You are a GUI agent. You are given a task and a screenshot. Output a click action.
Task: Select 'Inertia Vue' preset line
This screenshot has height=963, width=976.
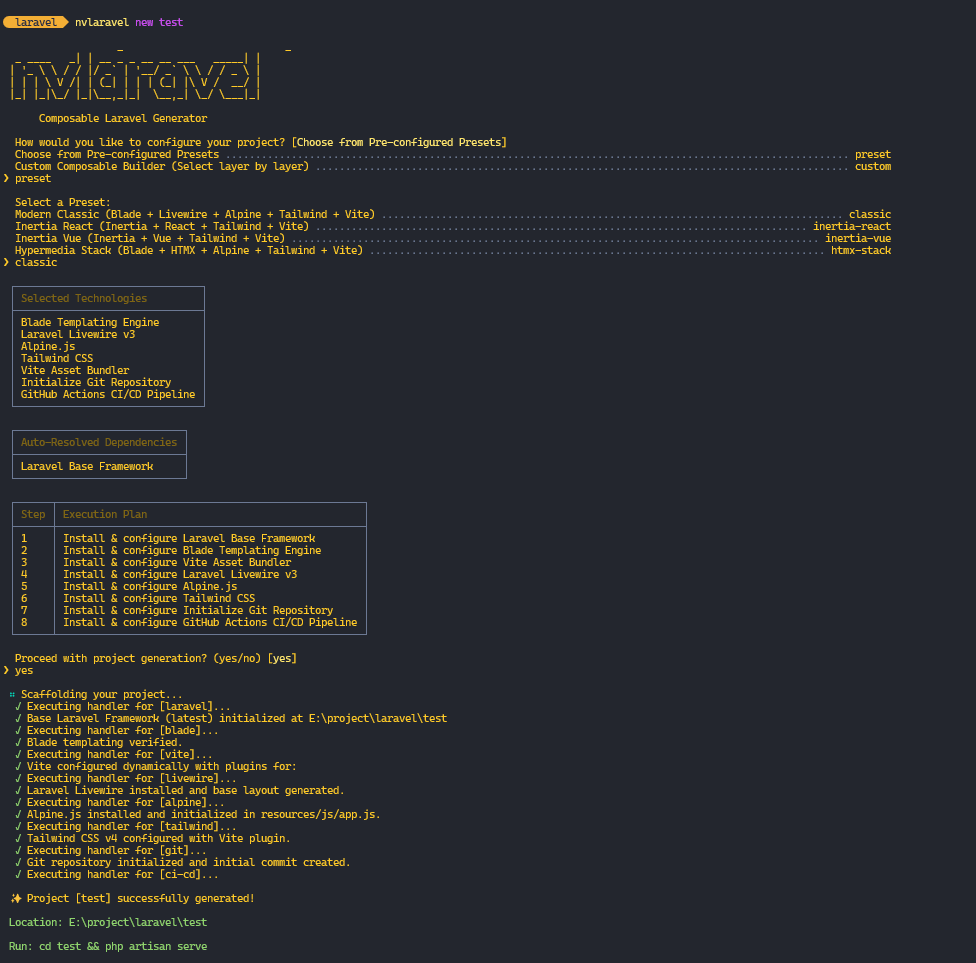click(x=453, y=238)
